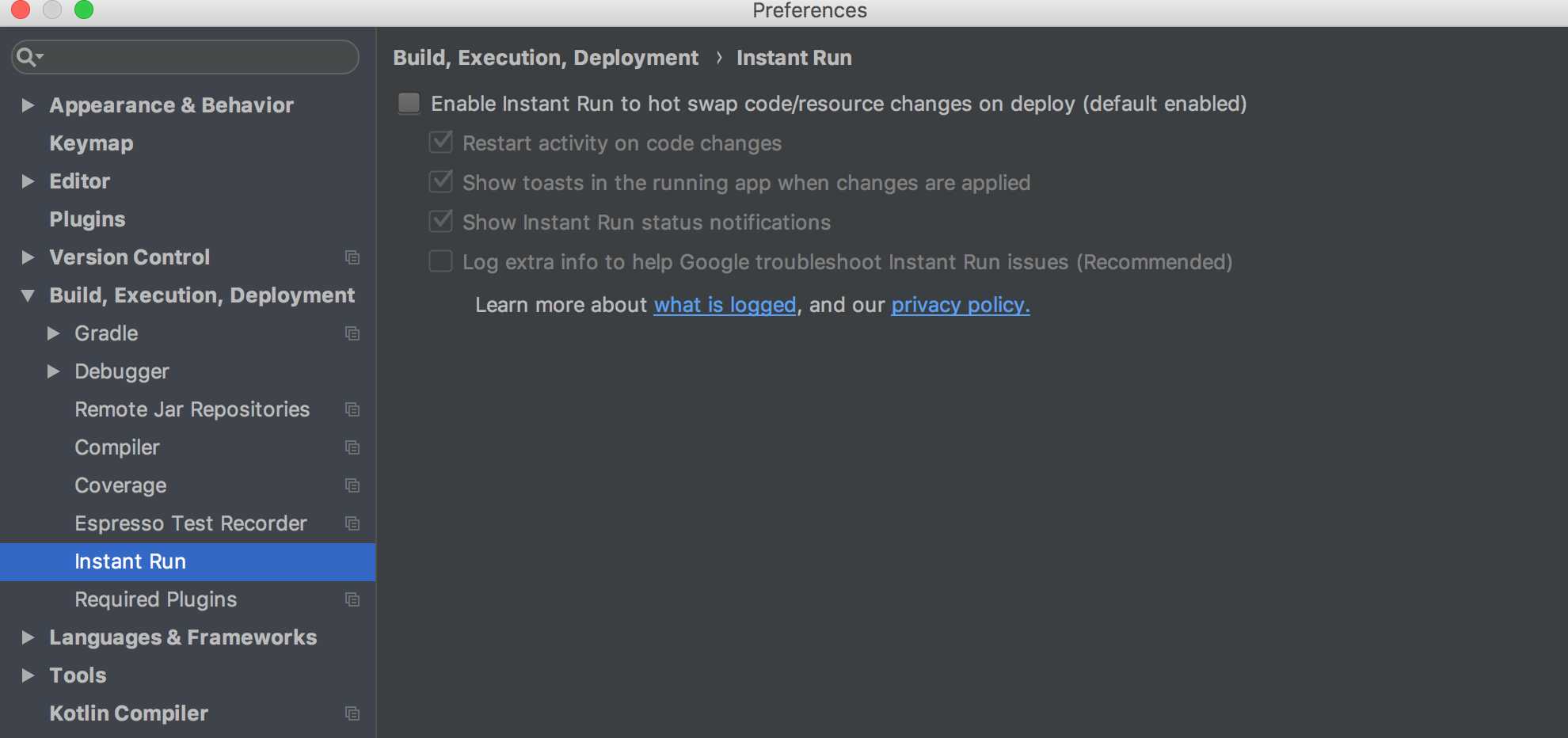The image size is (1568, 738).
Task: Click project-level icon beside Compiler
Action: 352,447
